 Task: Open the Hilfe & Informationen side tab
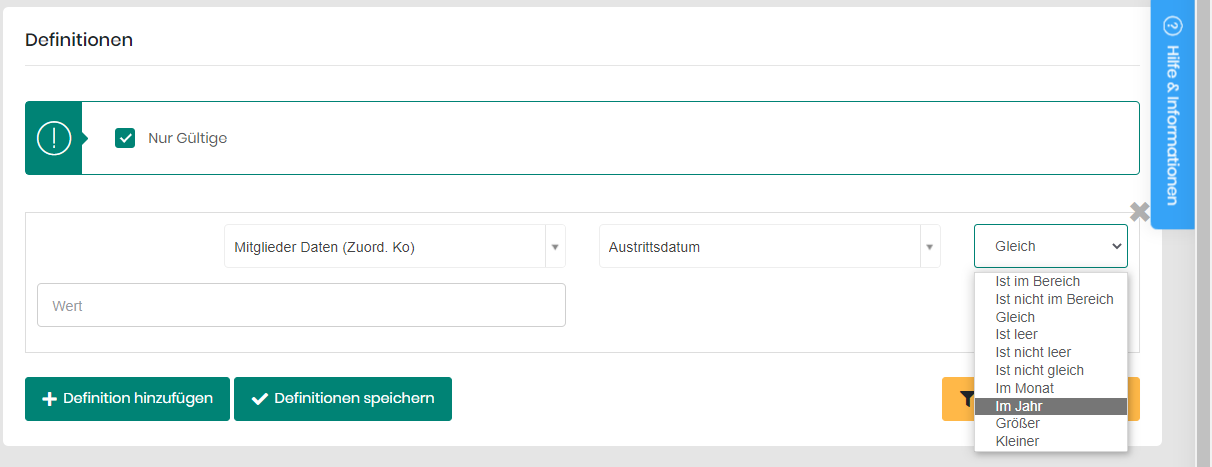pos(1173,124)
